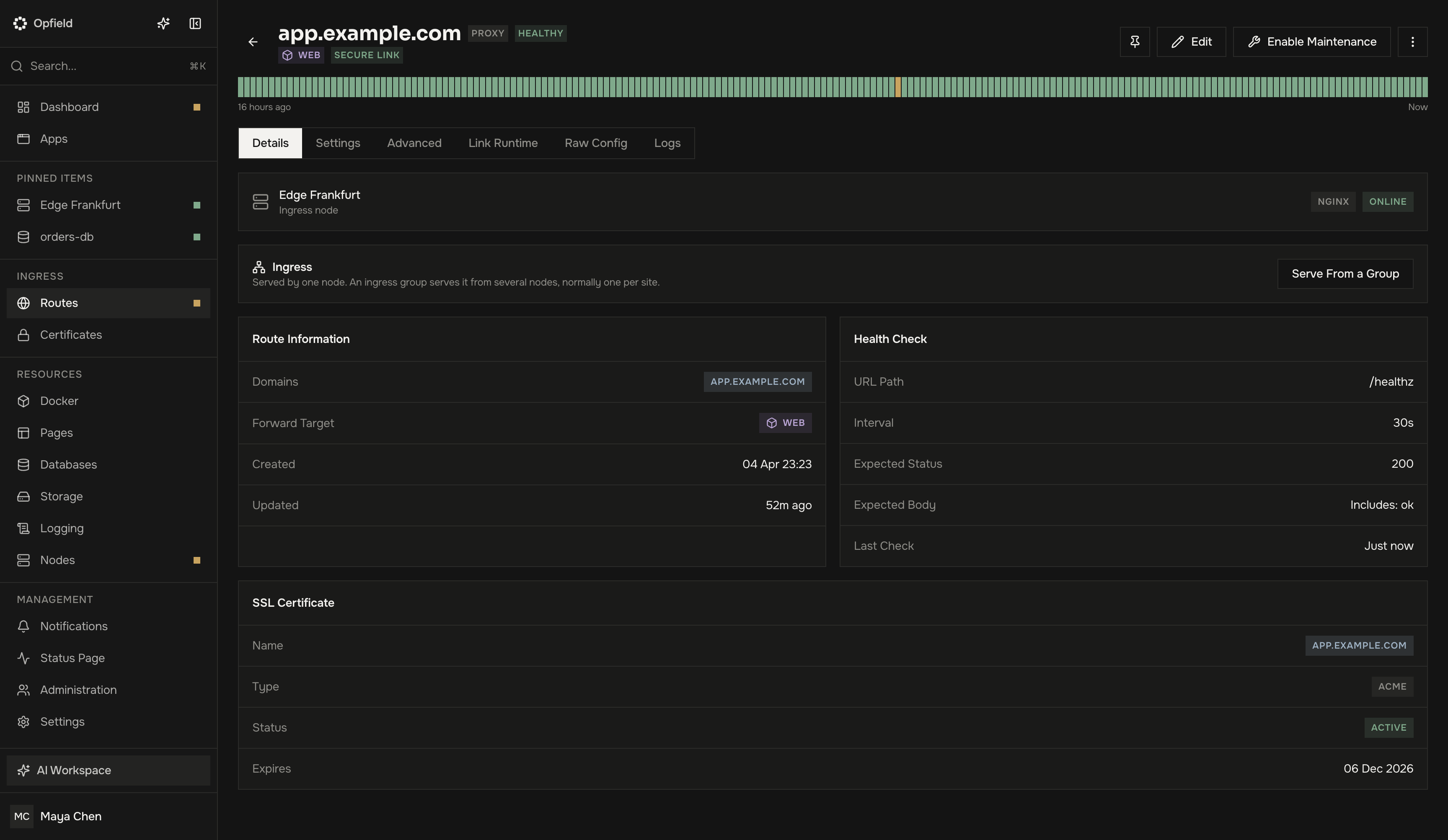Click the SSL certificate name APP.EXAMPLE.COM badge
The height and width of the screenshot is (840, 1448).
point(1359,646)
